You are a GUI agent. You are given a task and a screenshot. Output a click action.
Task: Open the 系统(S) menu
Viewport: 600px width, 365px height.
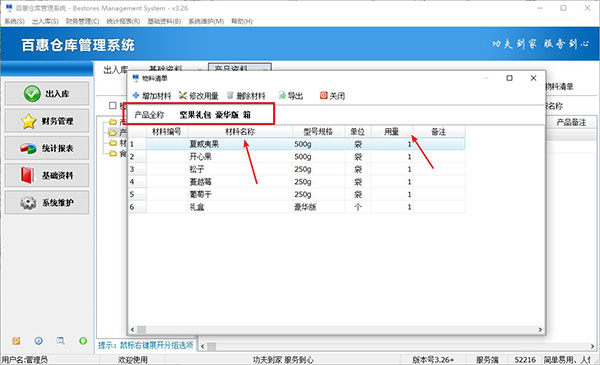tap(14, 21)
